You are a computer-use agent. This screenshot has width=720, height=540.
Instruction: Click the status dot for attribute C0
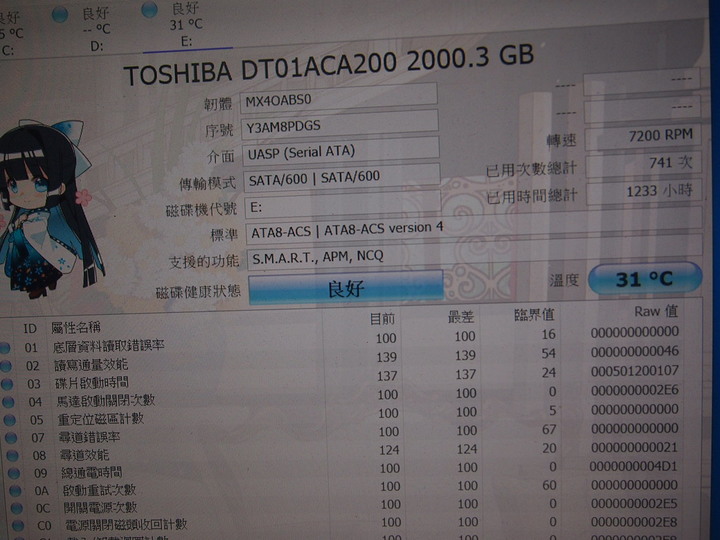[x=18, y=525]
